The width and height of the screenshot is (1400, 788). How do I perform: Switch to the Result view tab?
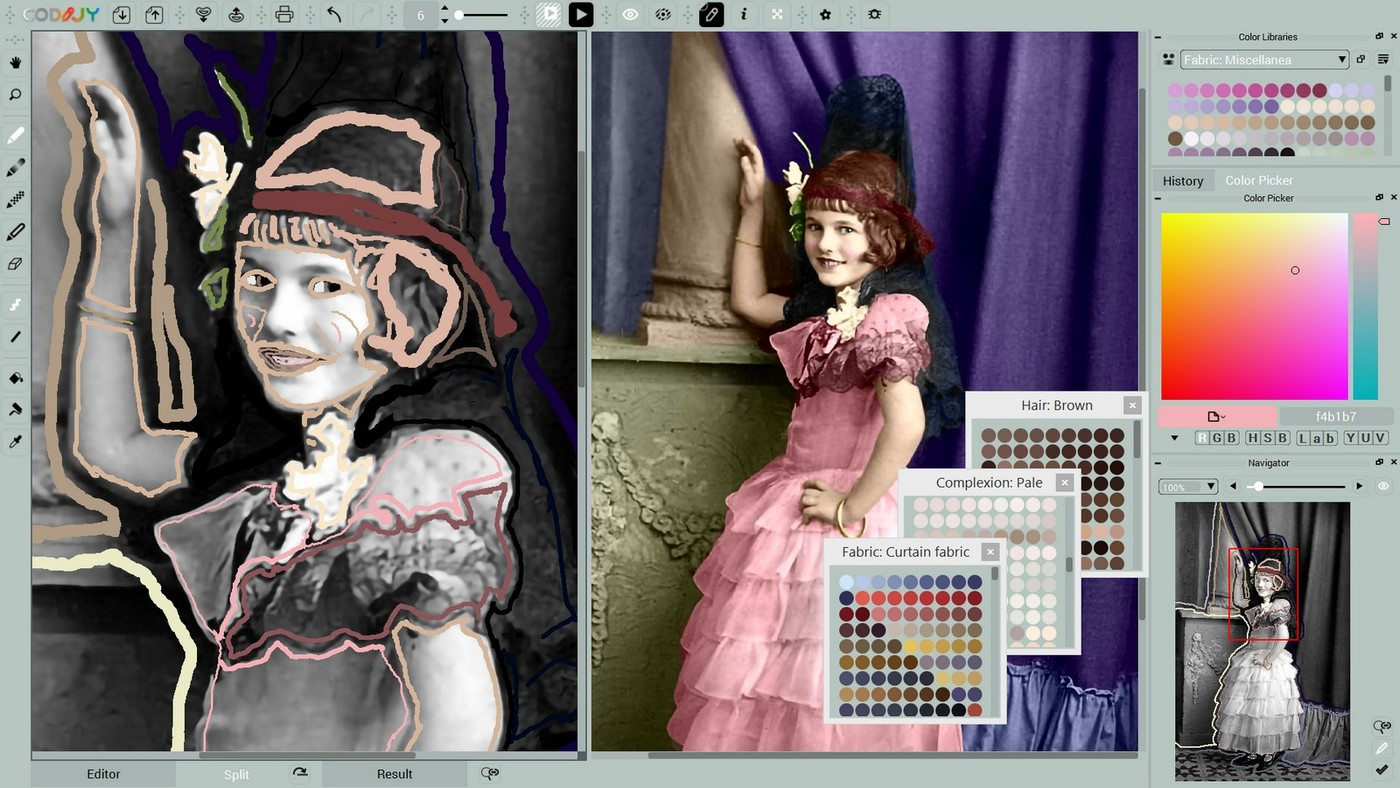394,774
